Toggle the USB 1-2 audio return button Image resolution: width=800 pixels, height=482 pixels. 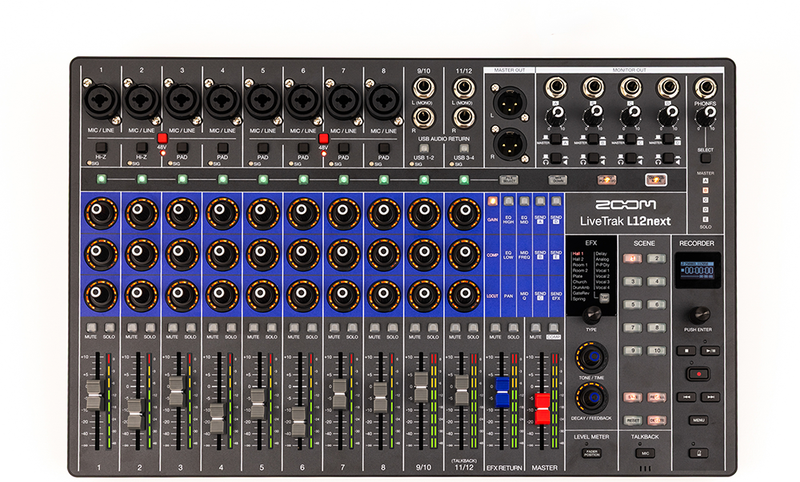(x=423, y=148)
